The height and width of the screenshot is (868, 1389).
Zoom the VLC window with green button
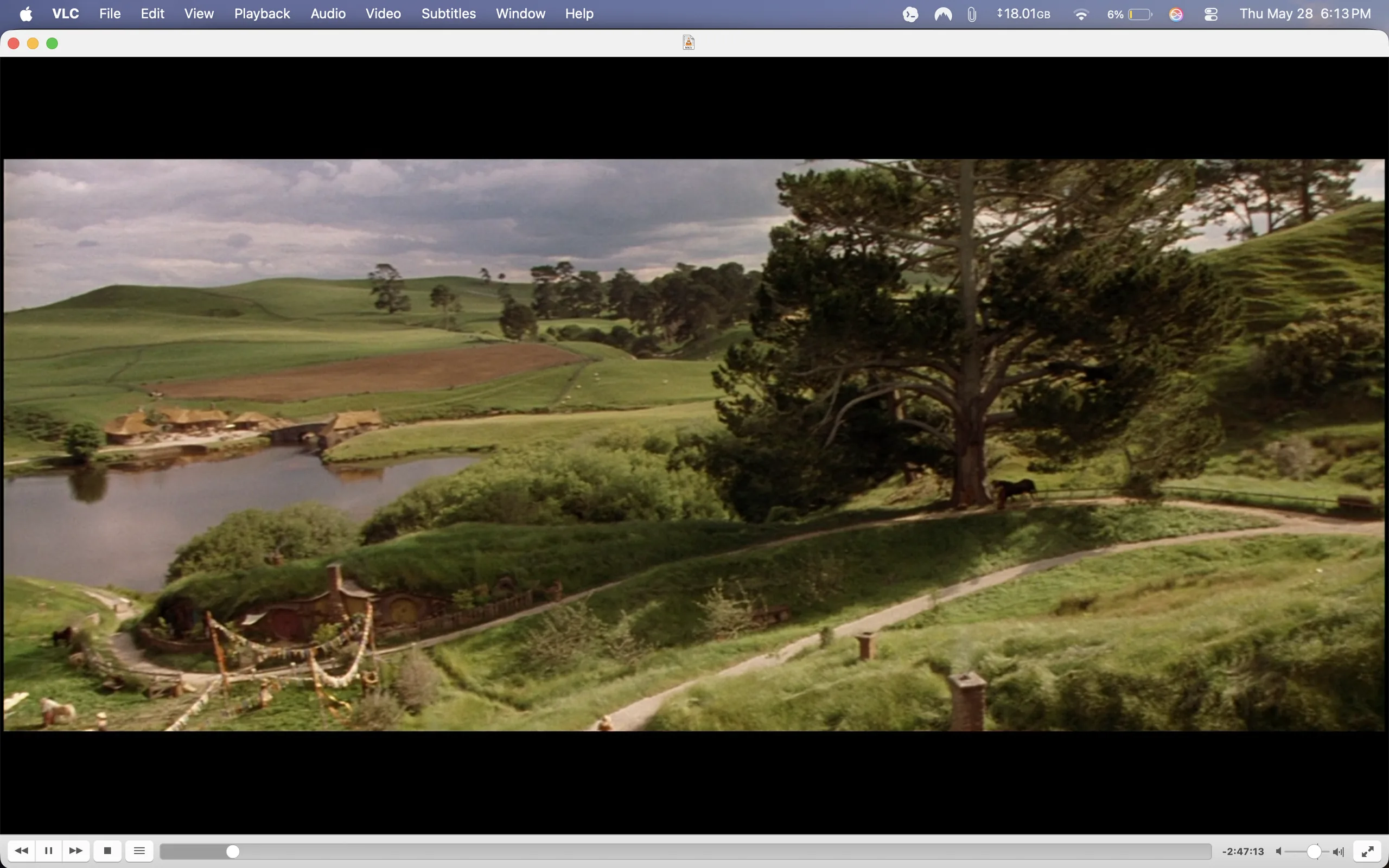[x=52, y=43]
